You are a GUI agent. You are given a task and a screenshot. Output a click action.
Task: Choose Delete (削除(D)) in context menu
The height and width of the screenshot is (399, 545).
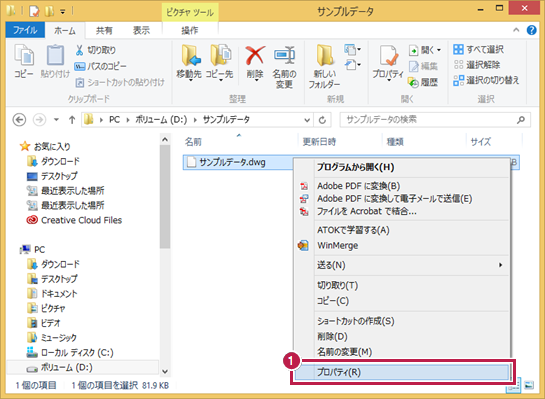coord(402,336)
